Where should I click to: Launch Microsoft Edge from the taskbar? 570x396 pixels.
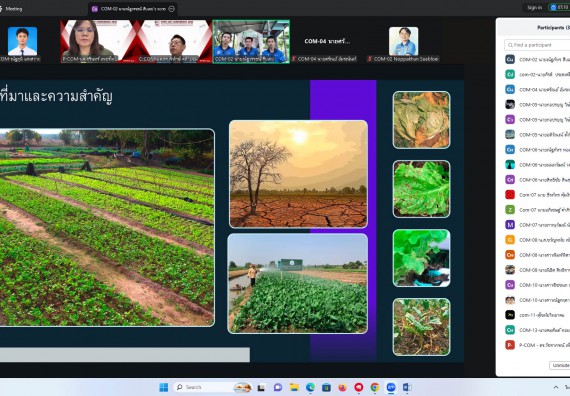coord(310,388)
